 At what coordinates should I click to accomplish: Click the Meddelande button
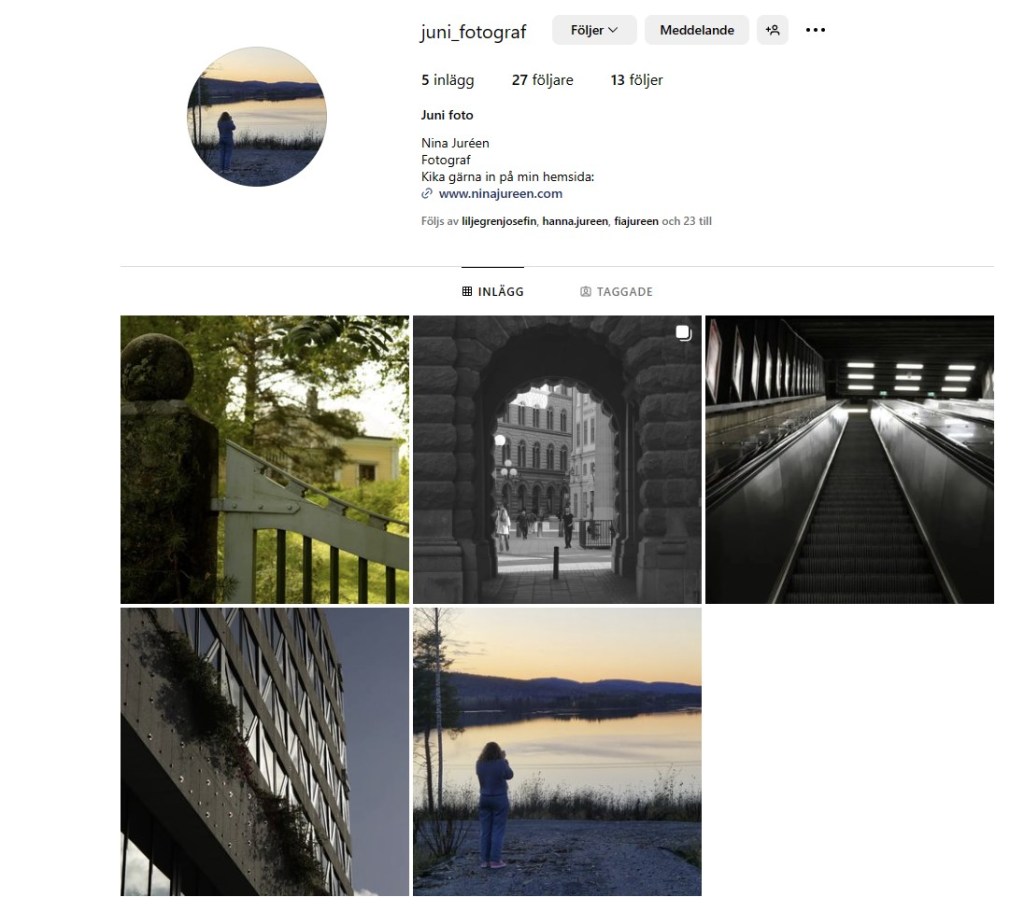point(697,30)
